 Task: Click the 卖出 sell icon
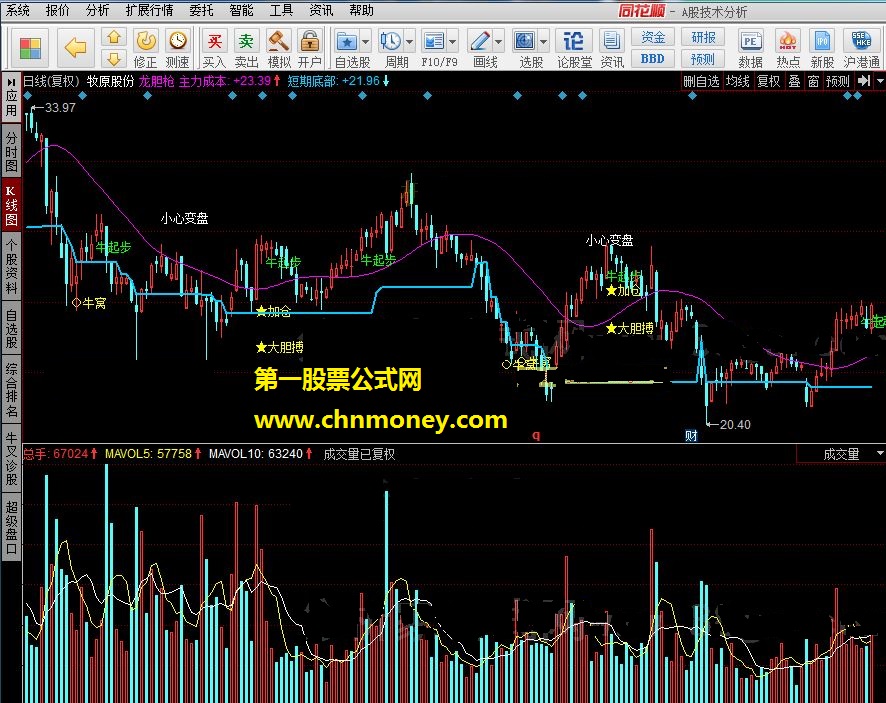click(246, 41)
